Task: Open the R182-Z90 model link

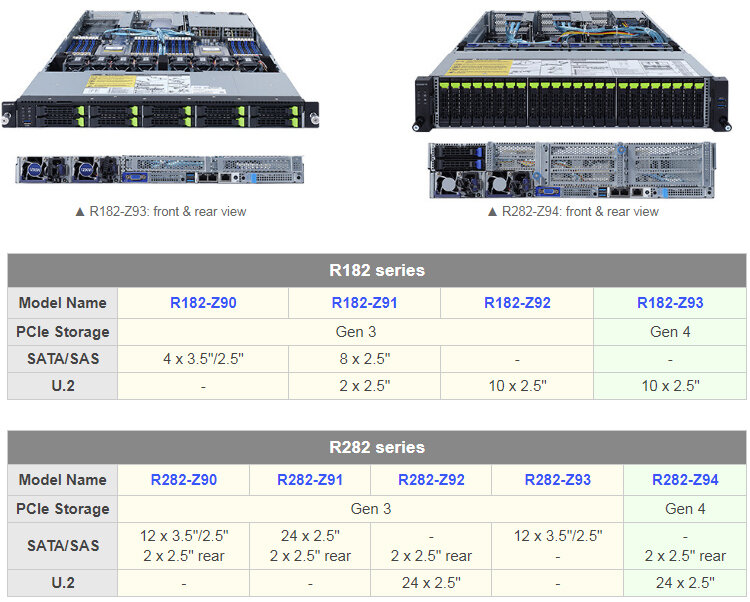Action: pos(203,303)
